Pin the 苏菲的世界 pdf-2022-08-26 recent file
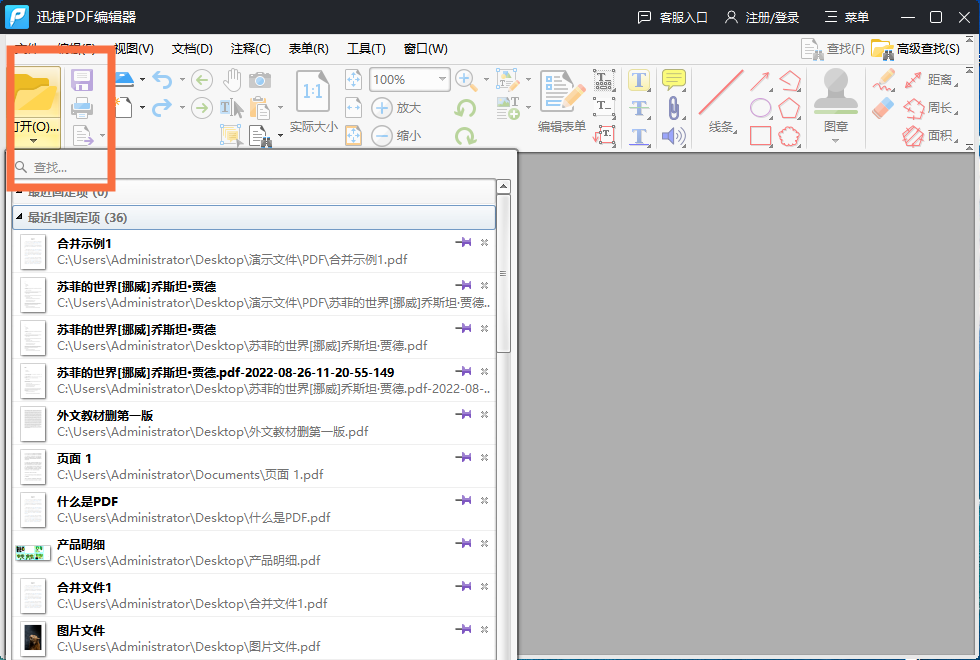This screenshot has height=660, width=980. click(x=463, y=371)
